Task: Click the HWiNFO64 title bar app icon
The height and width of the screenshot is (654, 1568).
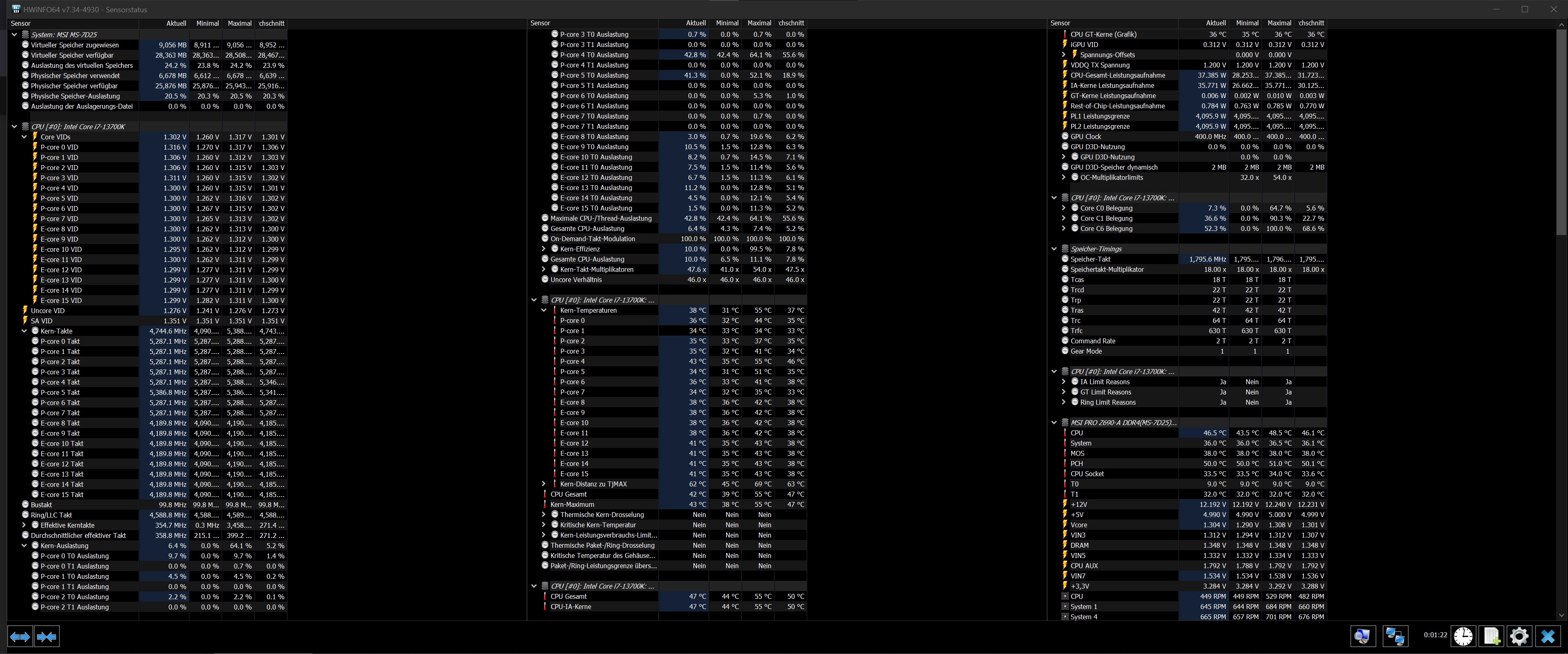Action: coord(16,9)
